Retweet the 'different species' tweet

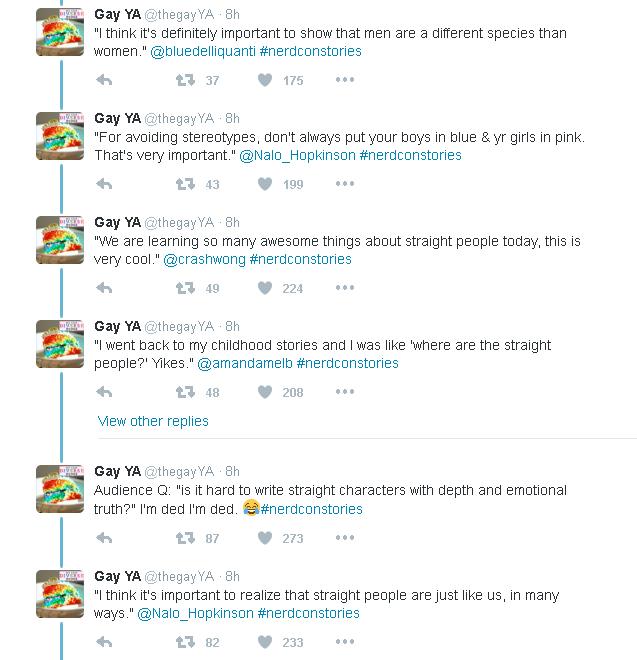point(185,80)
